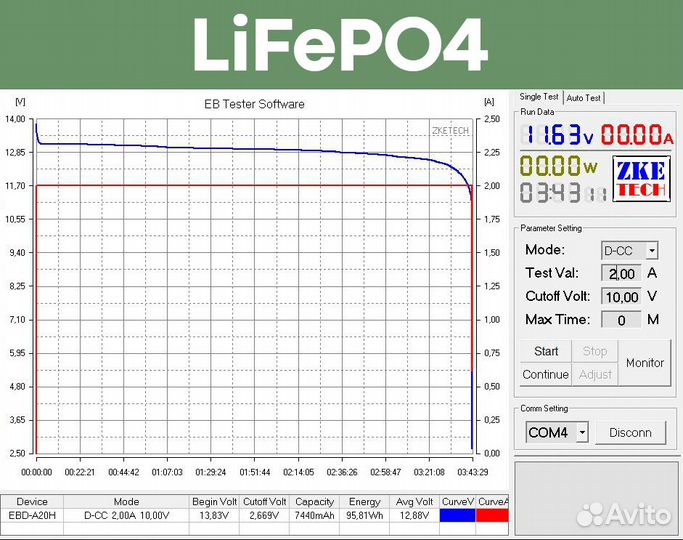Click the Continue button

point(545,374)
